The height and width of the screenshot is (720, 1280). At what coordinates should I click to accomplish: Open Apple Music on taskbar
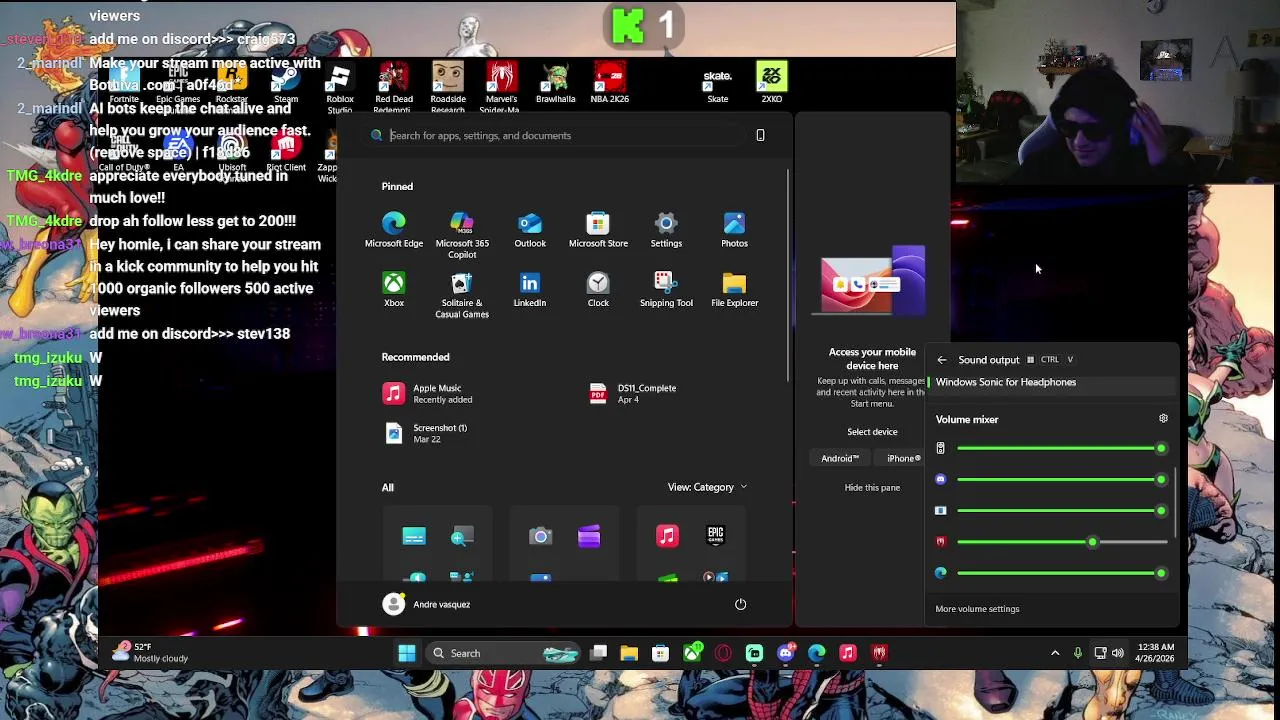click(x=848, y=653)
